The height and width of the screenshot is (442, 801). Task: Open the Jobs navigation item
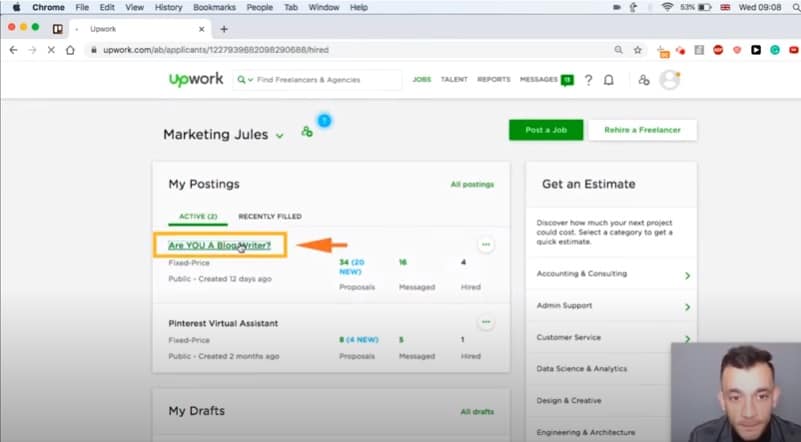422,79
